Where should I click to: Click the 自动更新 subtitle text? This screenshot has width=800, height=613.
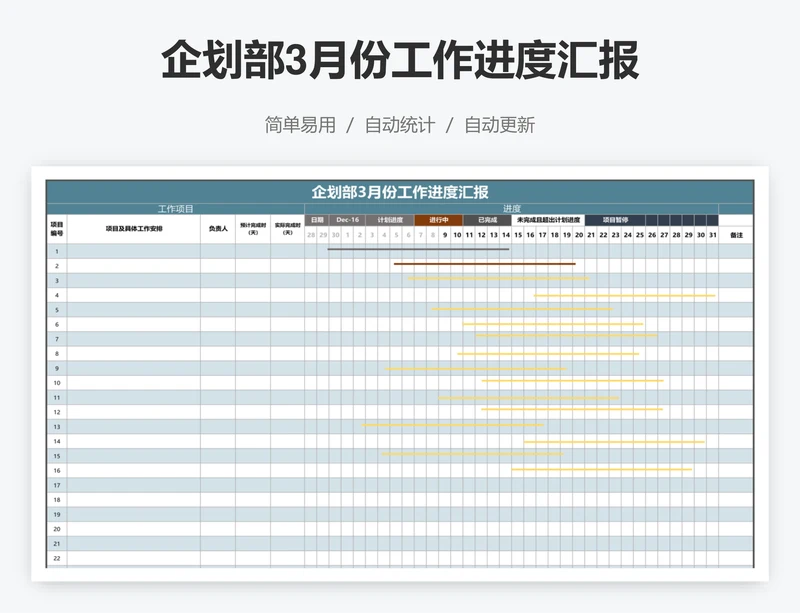(499, 125)
